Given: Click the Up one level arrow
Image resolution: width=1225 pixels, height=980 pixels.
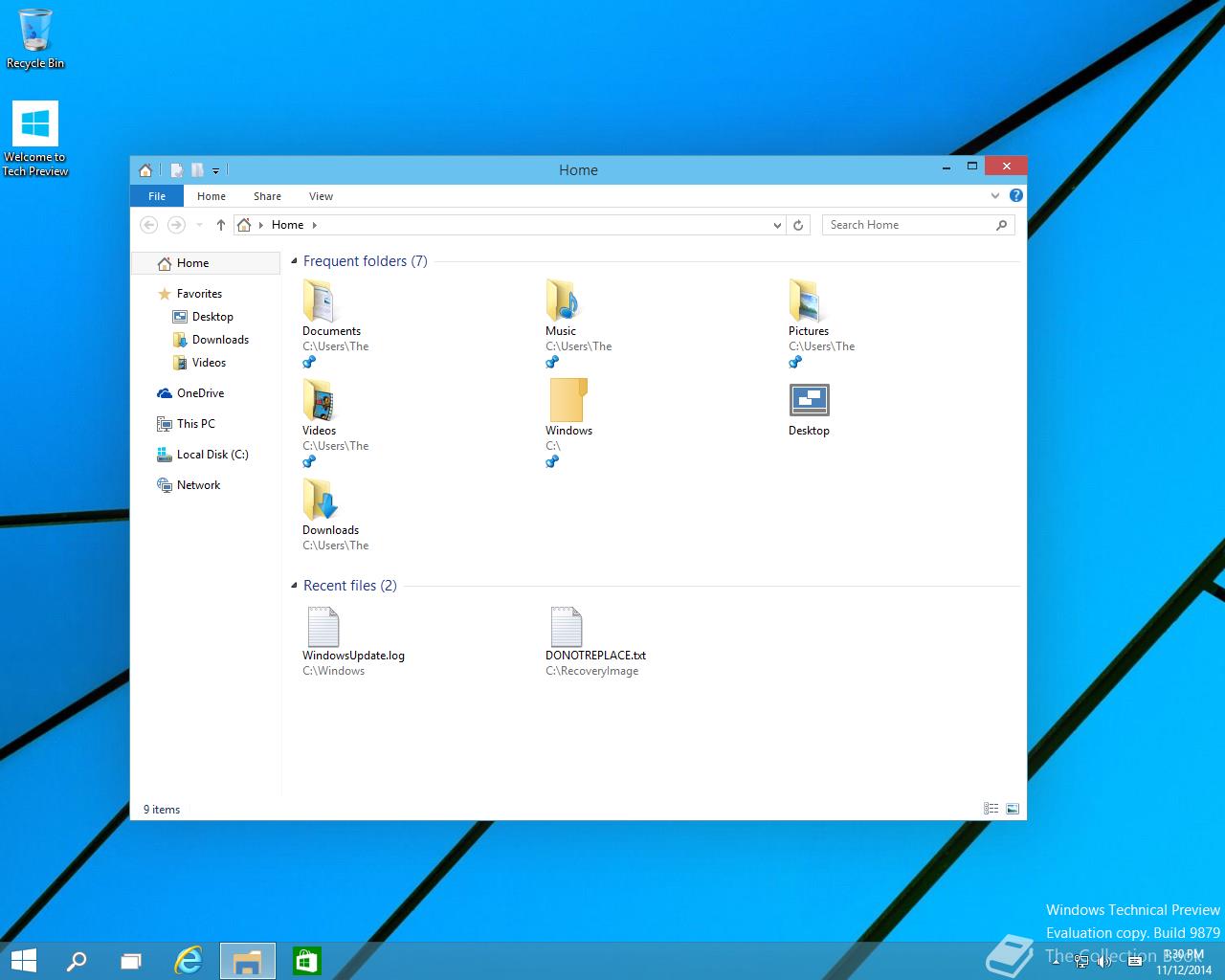Looking at the screenshot, I should click(221, 225).
